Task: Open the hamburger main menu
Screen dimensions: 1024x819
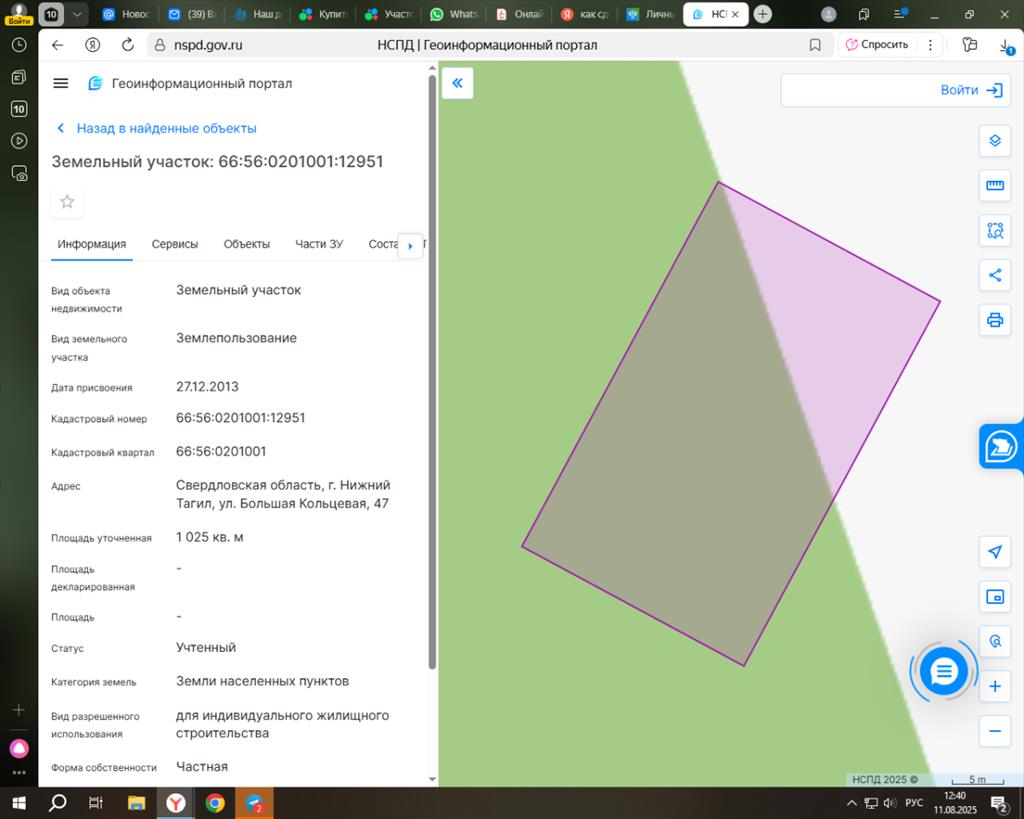Action: 61,84
